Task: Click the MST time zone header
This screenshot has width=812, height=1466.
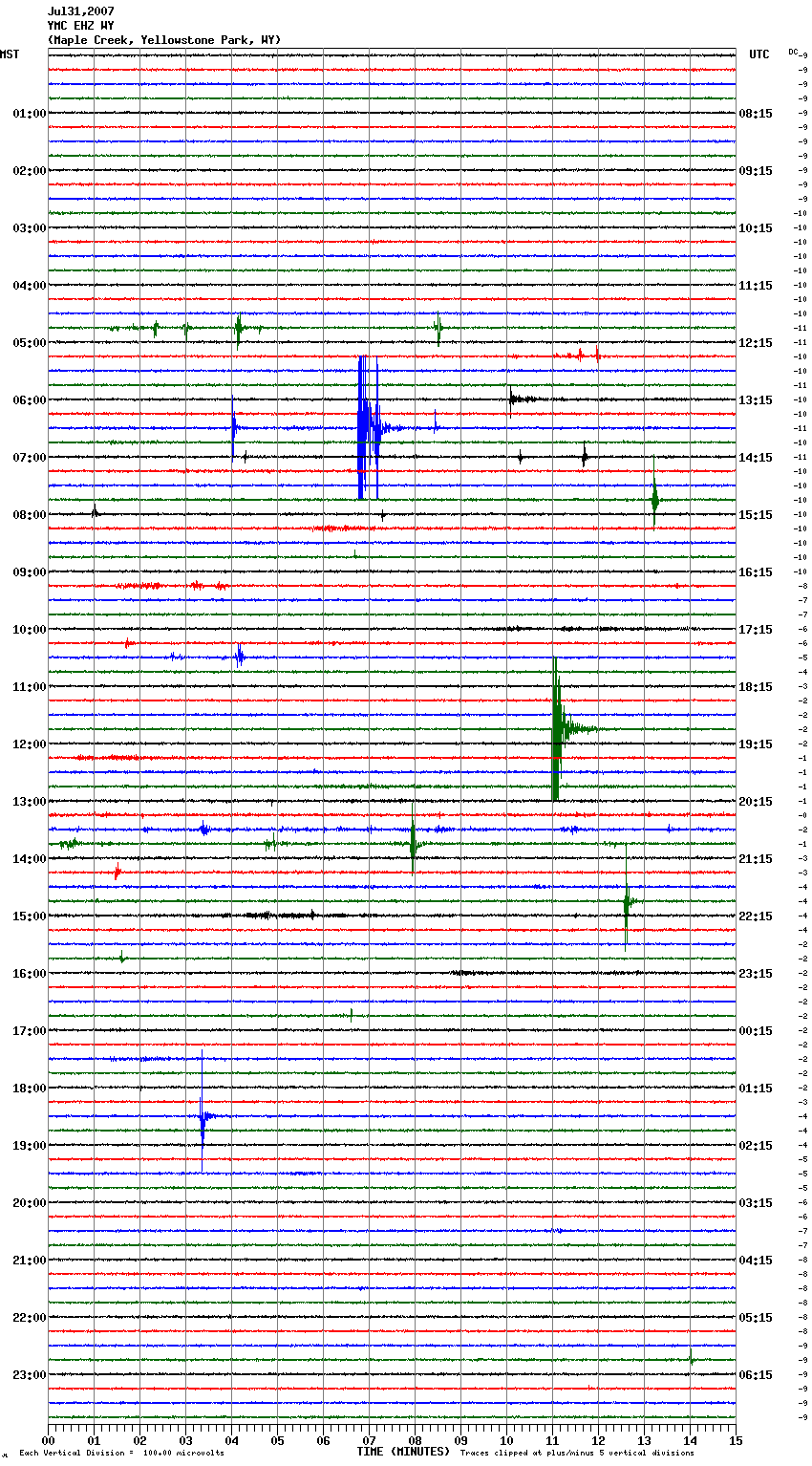Action: tap(10, 54)
